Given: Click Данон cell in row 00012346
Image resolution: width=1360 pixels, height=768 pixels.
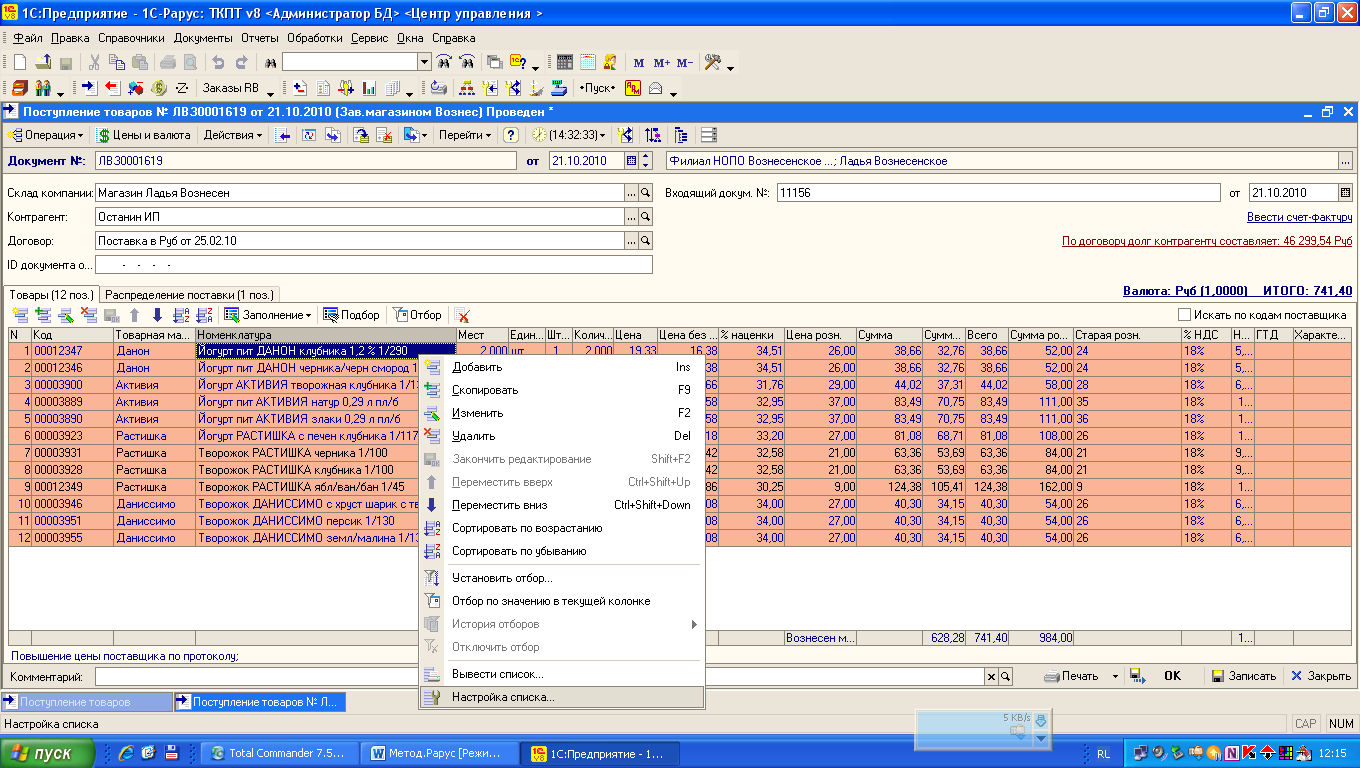Looking at the screenshot, I should 154,368.
